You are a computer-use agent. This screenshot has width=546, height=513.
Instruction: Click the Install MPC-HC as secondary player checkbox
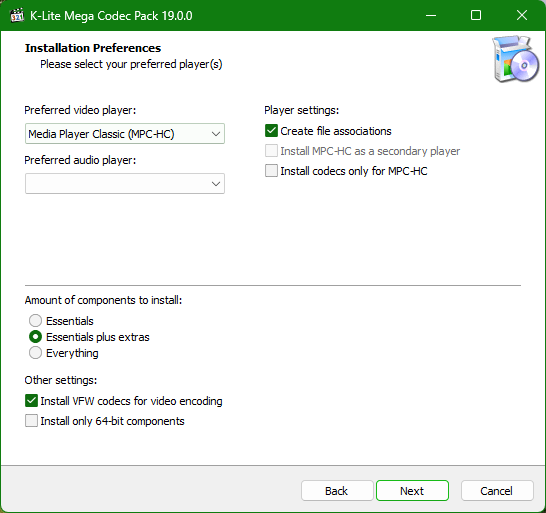point(271,151)
